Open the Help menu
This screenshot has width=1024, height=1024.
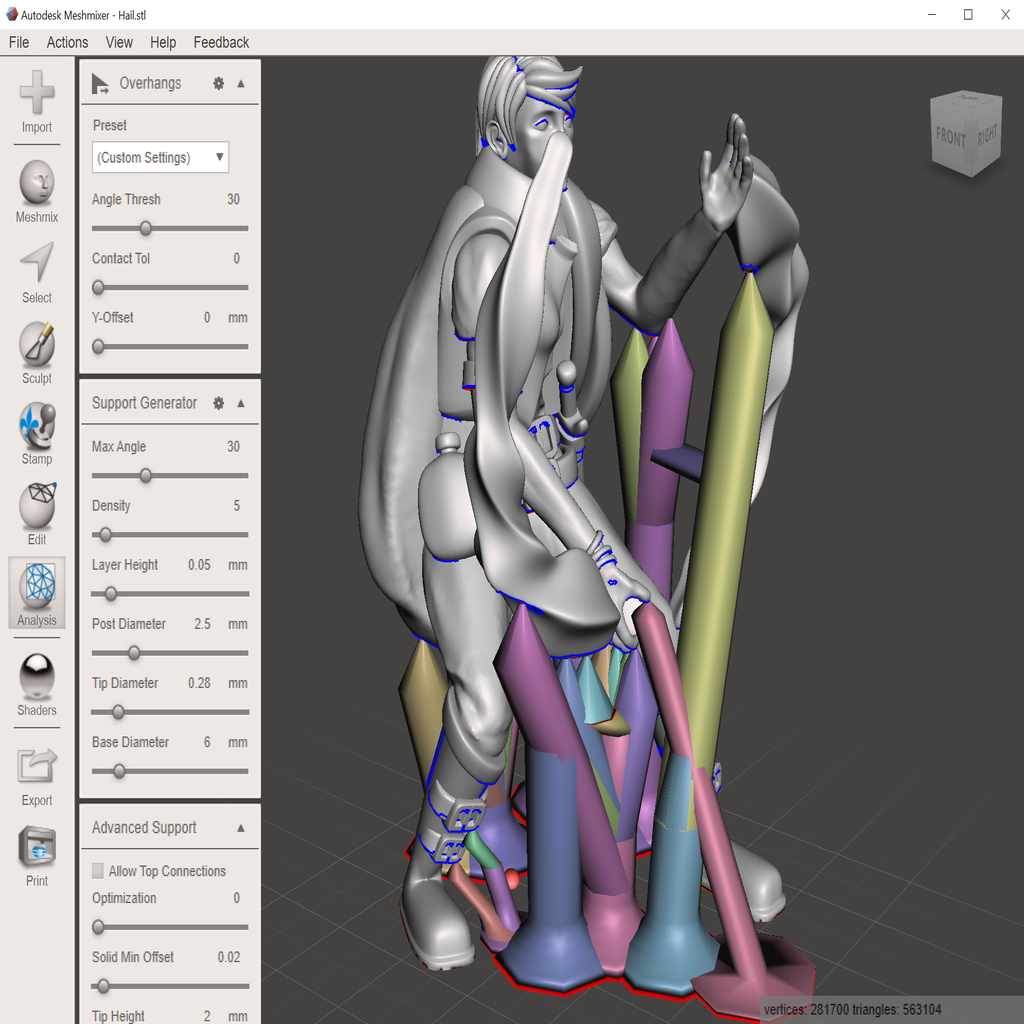click(163, 42)
